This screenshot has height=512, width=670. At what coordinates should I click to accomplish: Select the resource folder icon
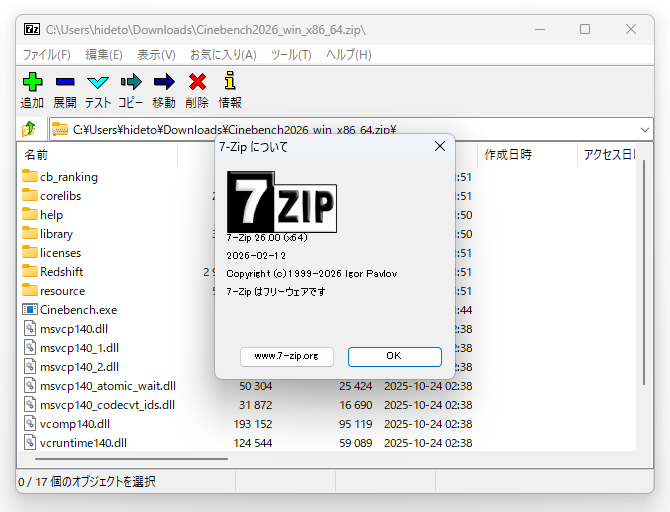29,290
